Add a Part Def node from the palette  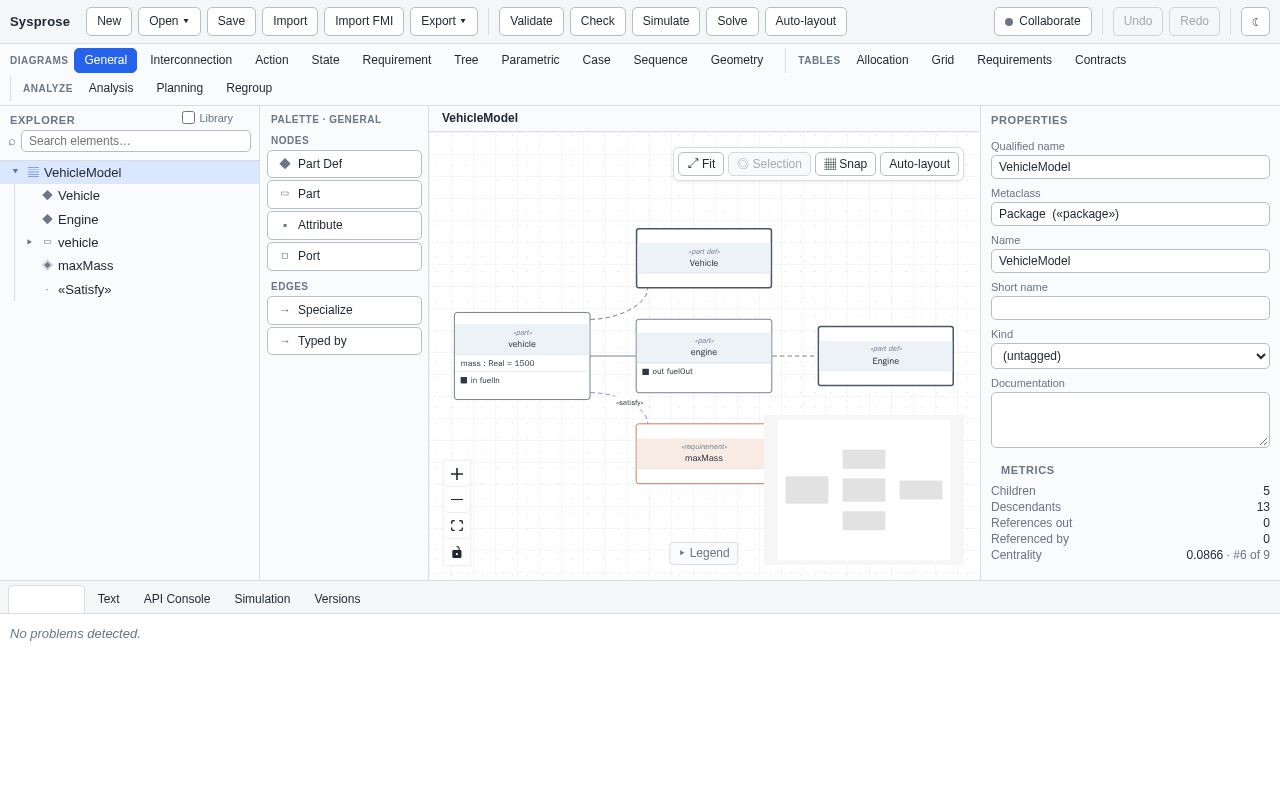point(344,164)
